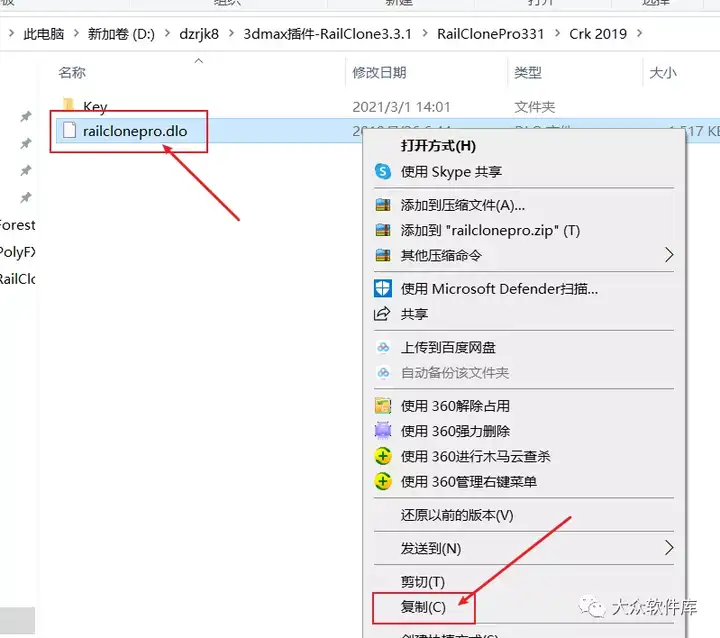This screenshot has height=638, width=720.
Task: Sort by 修改日期 column header
Action: (x=379, y=73)
